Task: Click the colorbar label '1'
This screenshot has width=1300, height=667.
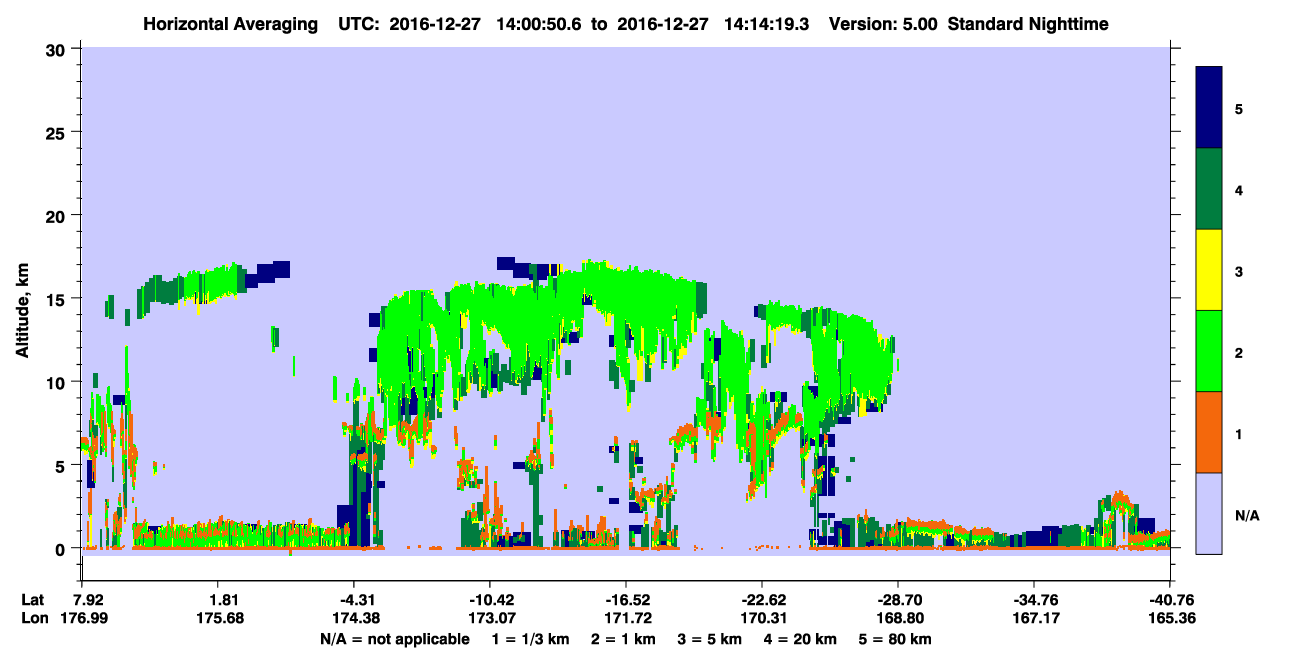Action: tap(1239, 433)
